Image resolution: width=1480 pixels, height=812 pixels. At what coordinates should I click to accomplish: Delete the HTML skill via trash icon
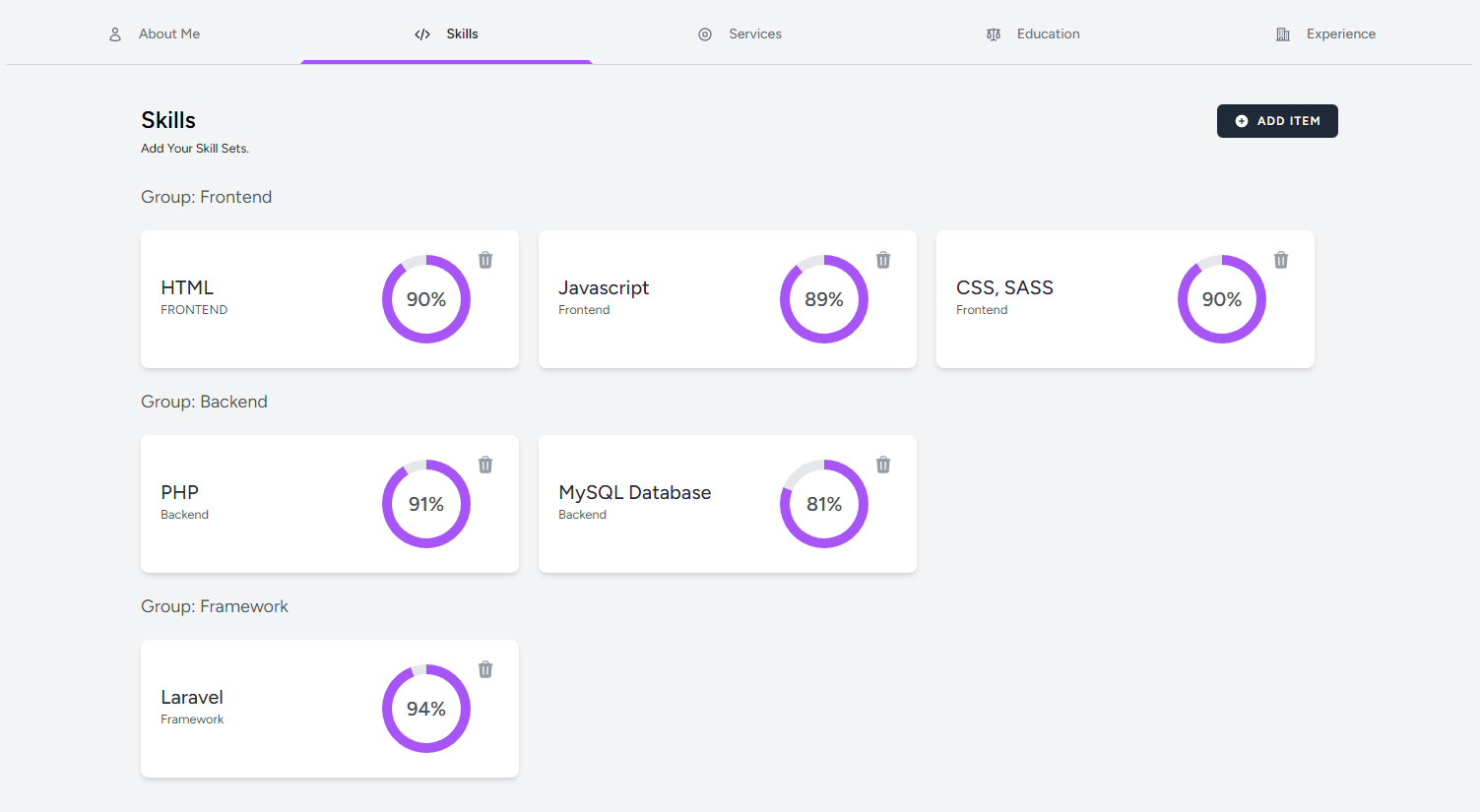(x=485, y=260)
